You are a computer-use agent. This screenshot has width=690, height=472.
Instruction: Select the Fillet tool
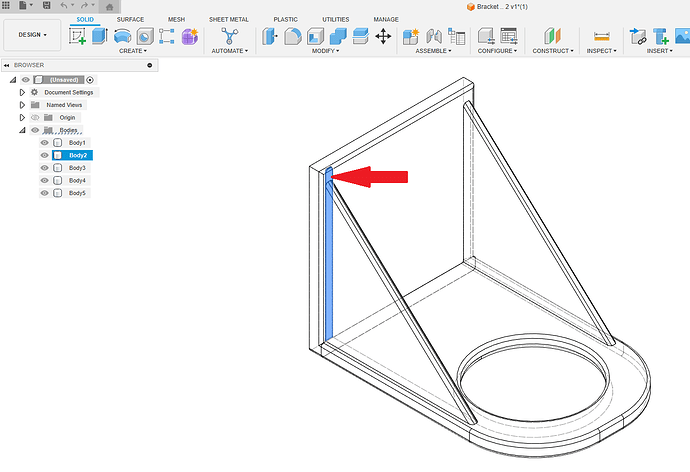(x=293, y=36)
